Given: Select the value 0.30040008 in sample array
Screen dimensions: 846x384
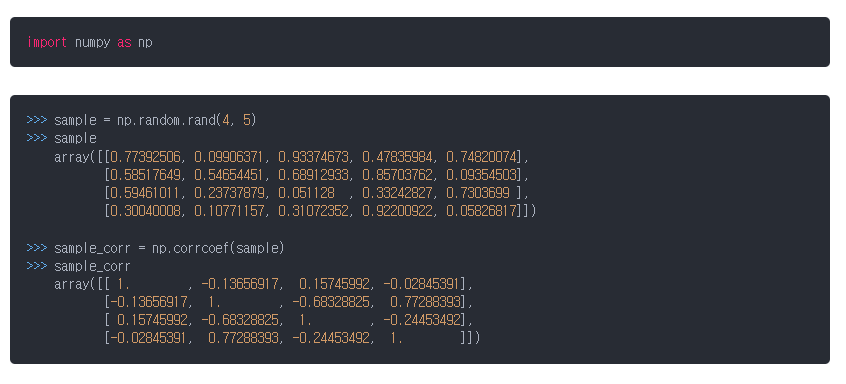Looking at the screenshot, I should (146, 210).
